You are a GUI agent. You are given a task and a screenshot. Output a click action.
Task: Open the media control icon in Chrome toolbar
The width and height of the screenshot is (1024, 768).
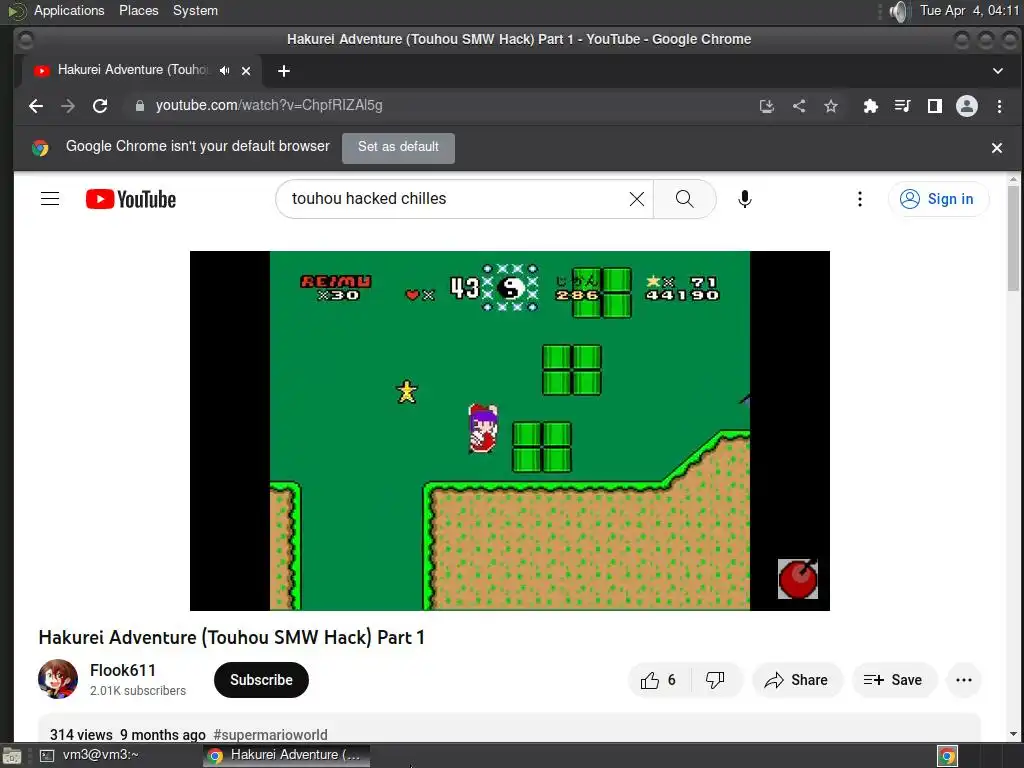click(903, 106)
